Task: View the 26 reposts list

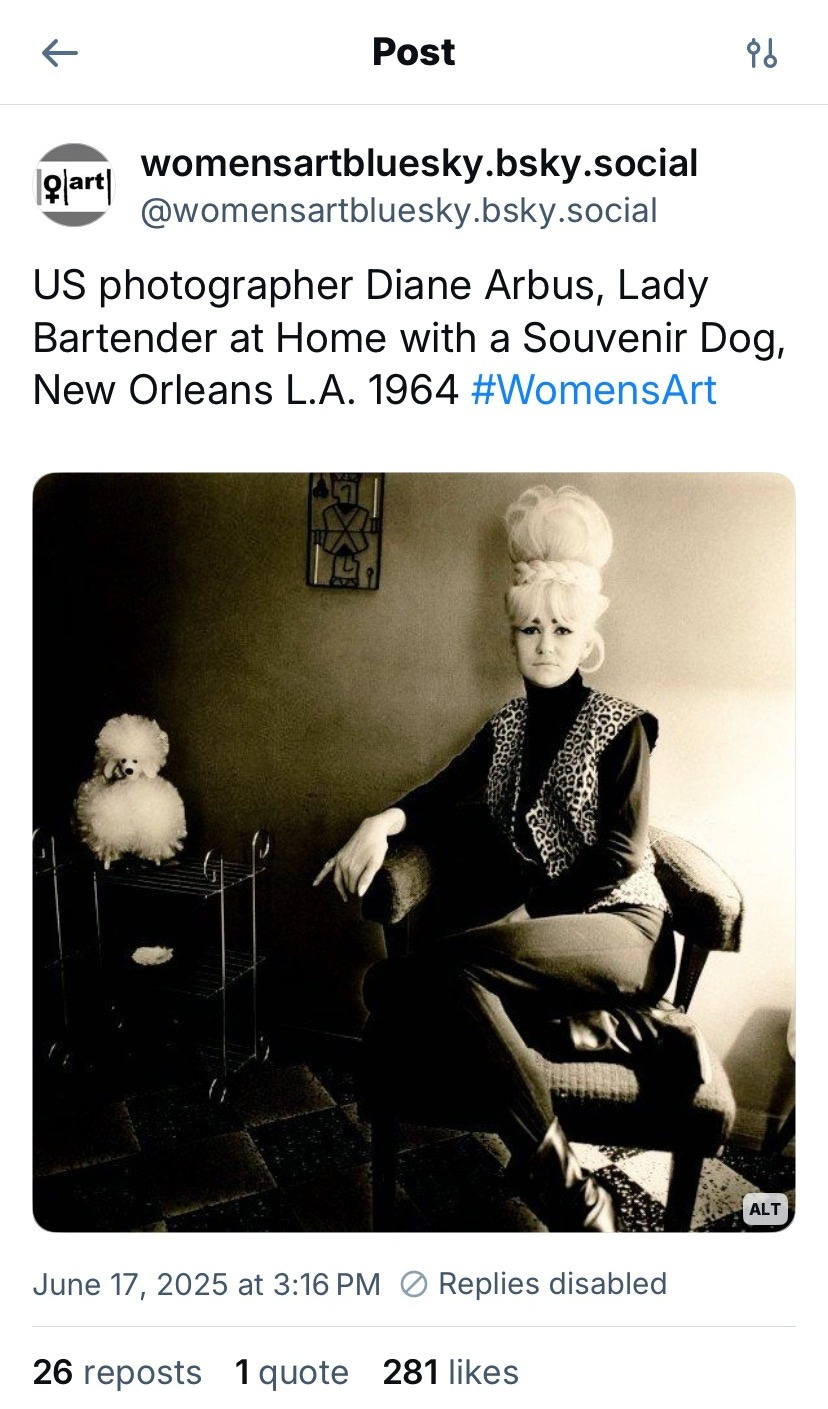Action: point(117,1372)
